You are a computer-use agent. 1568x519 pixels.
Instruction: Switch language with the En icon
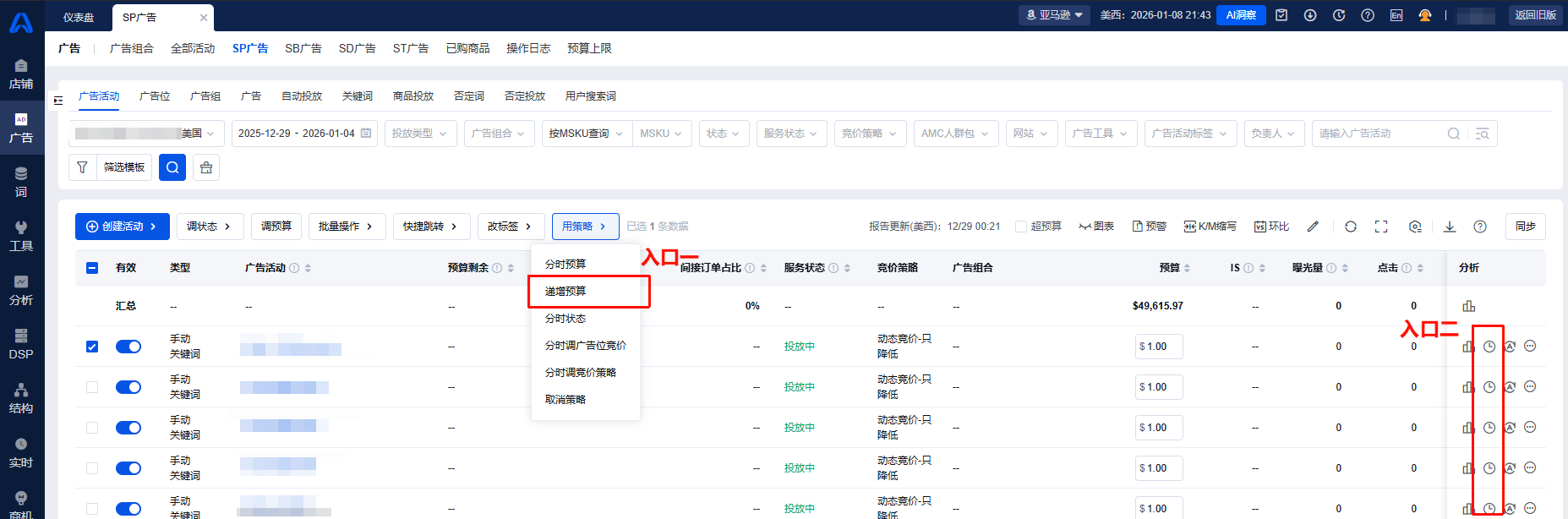point(1396,15)
